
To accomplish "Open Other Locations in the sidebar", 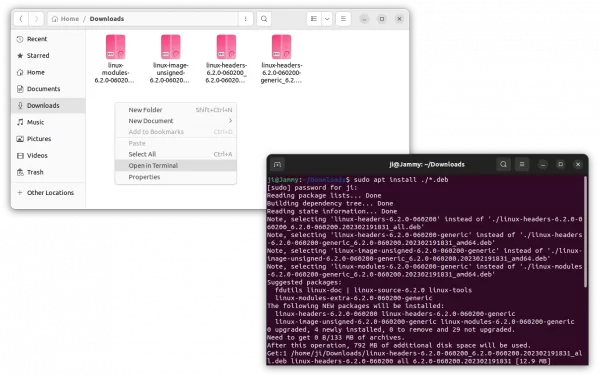I will point(48,193).
